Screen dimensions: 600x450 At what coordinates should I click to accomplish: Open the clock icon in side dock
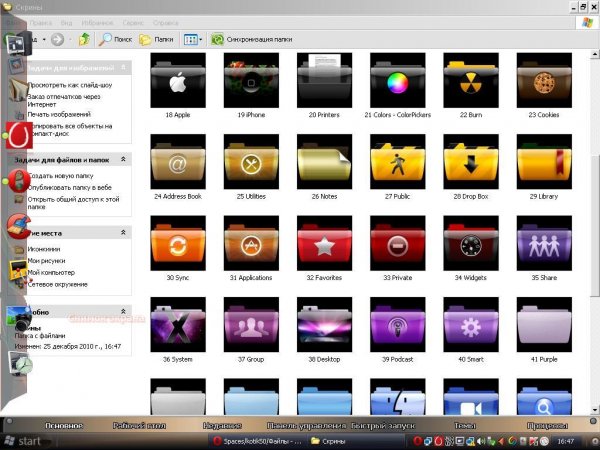pyautogui.click(x=20, y=364)
